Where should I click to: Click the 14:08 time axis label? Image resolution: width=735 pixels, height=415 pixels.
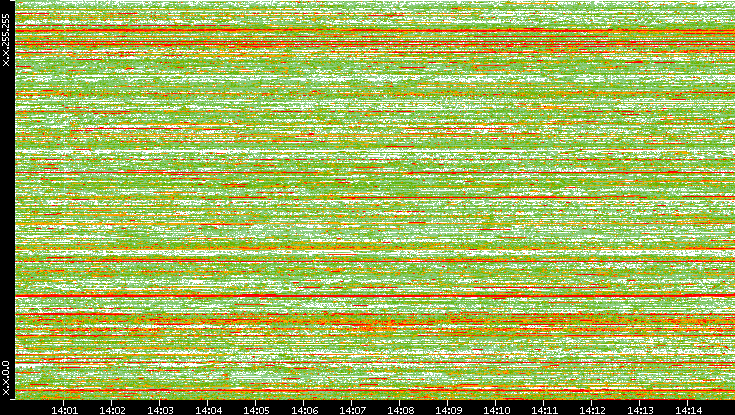tap(400, 410)
